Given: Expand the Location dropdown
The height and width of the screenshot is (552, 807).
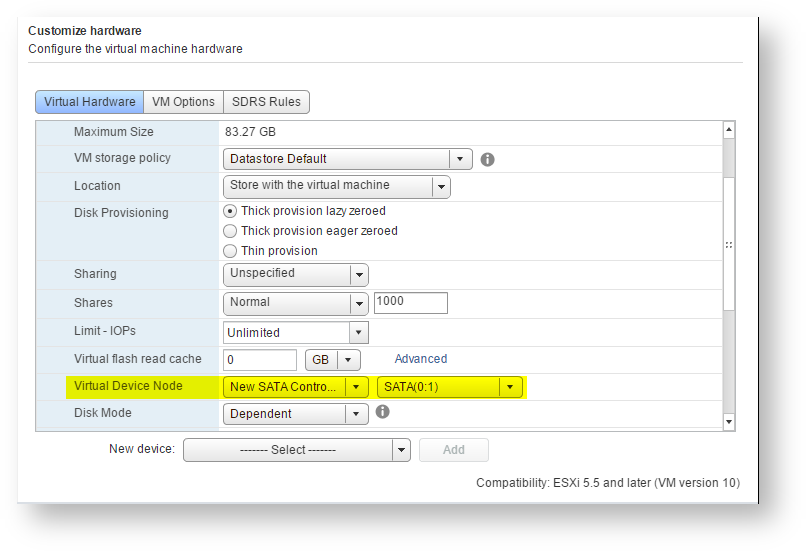Looking at the screenshot, I should (x=440, y=186).
